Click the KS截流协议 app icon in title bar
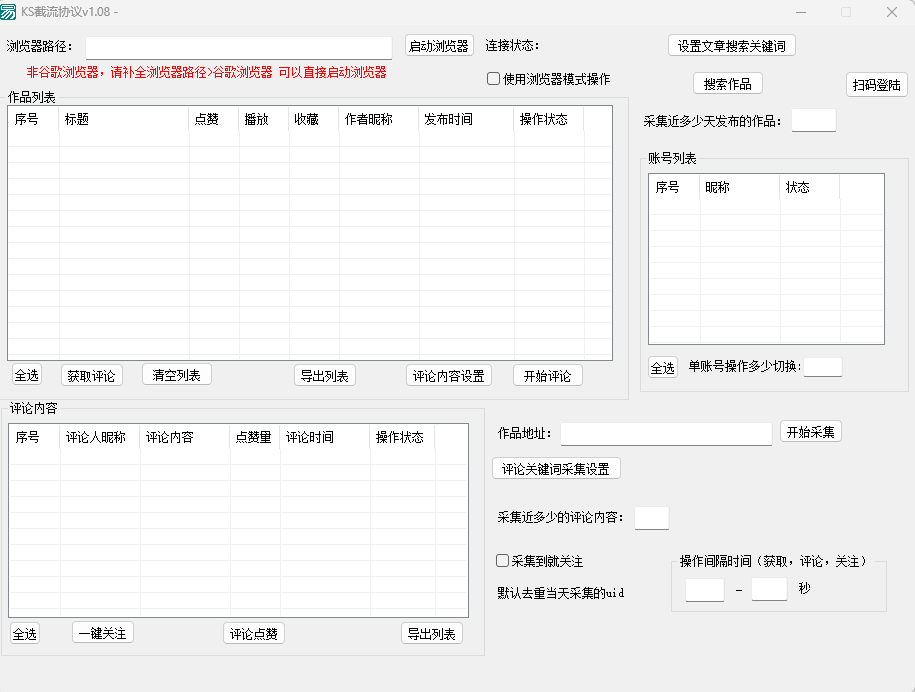The width and height of the screenshot is (915, 692). point(10,12)
